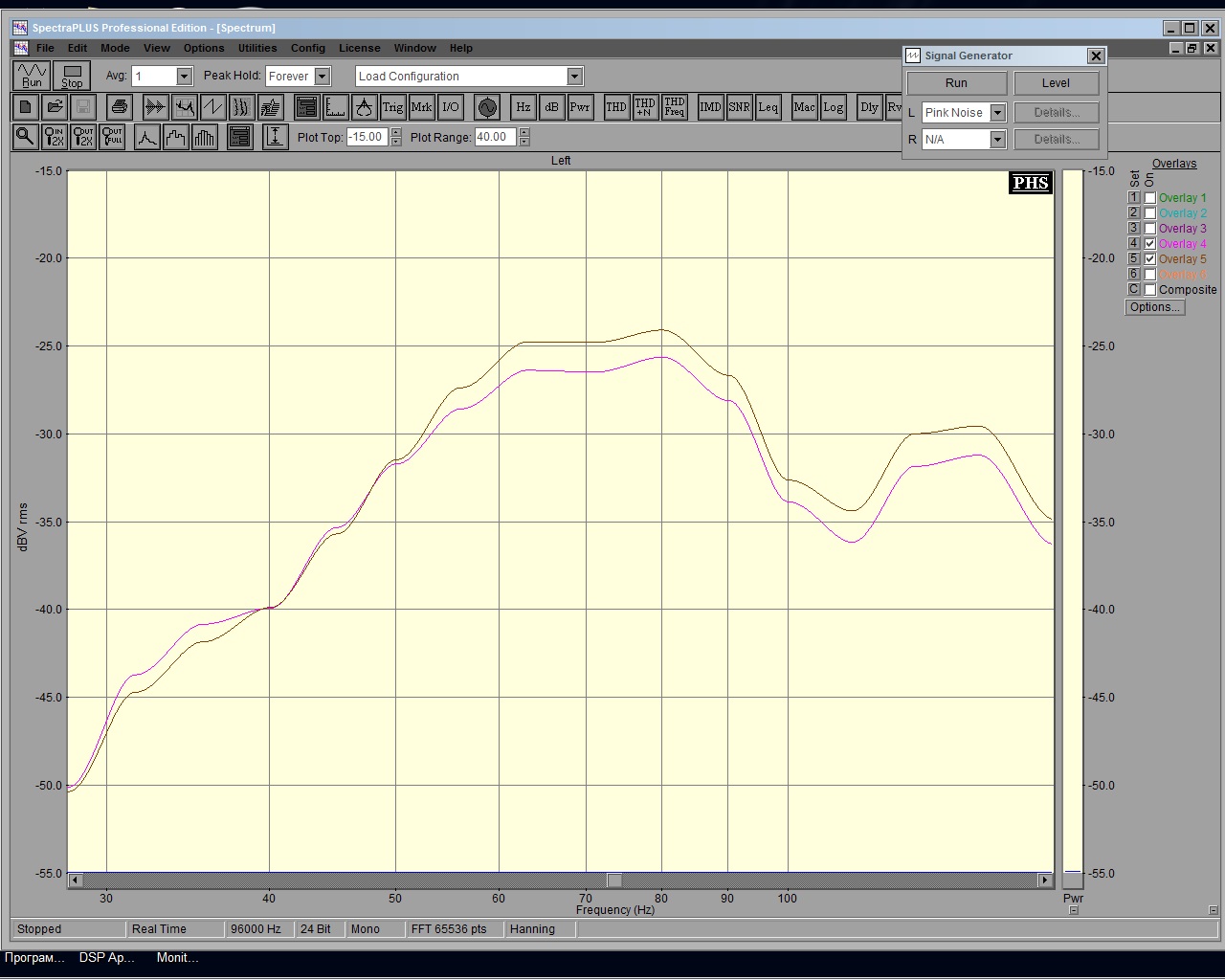Enable the Composite overlay checkbox

click(x=1149, y=290)
